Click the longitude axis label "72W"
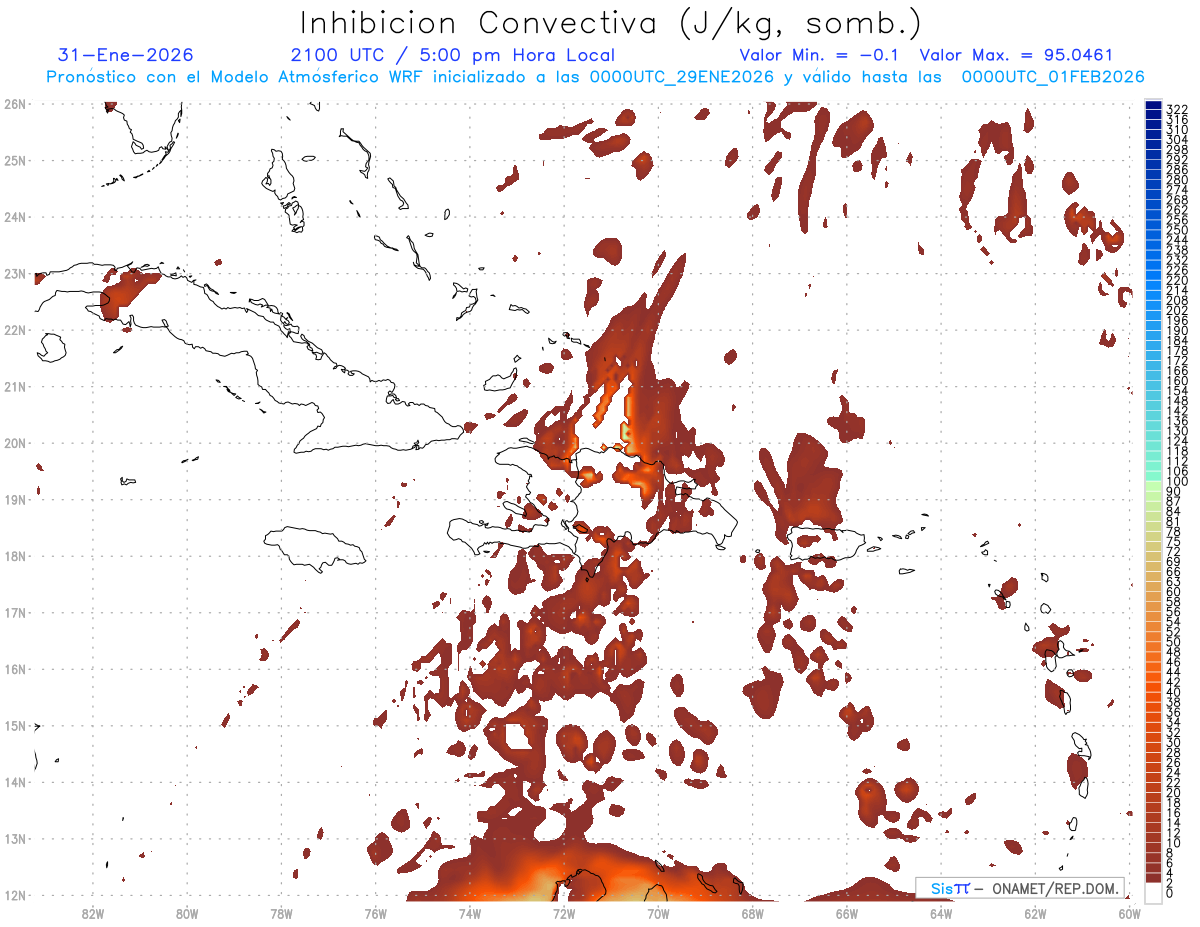The width and height of the screenshot is (1200, 927). coord(564,912)
